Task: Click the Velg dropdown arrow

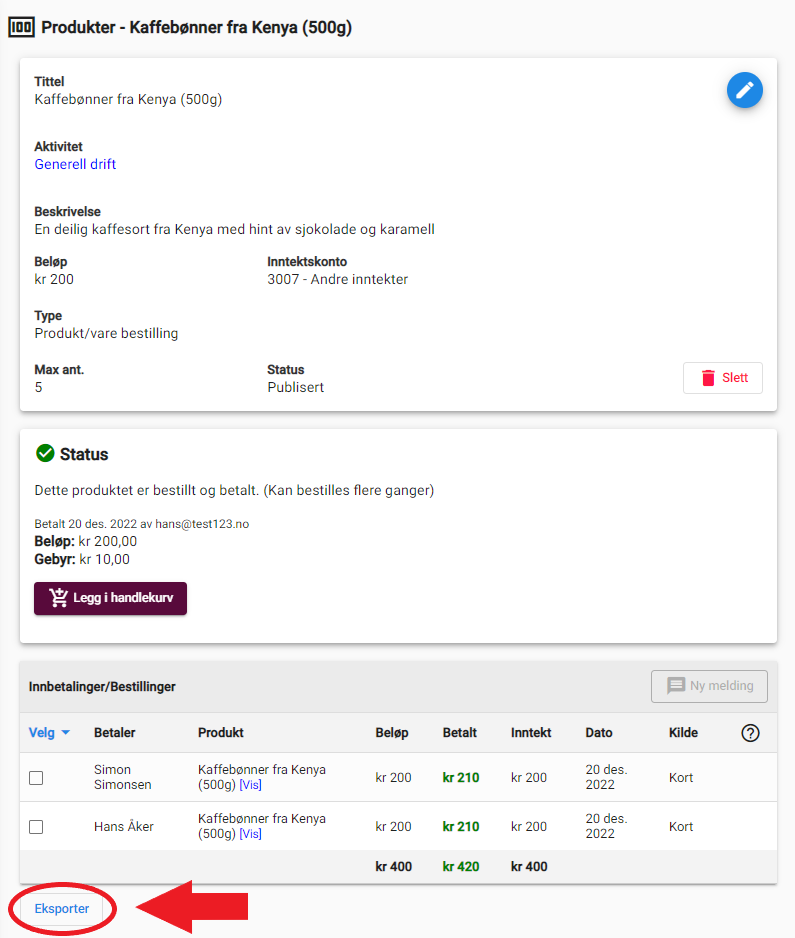Action: pyautogui.click(x=66, y=733)
